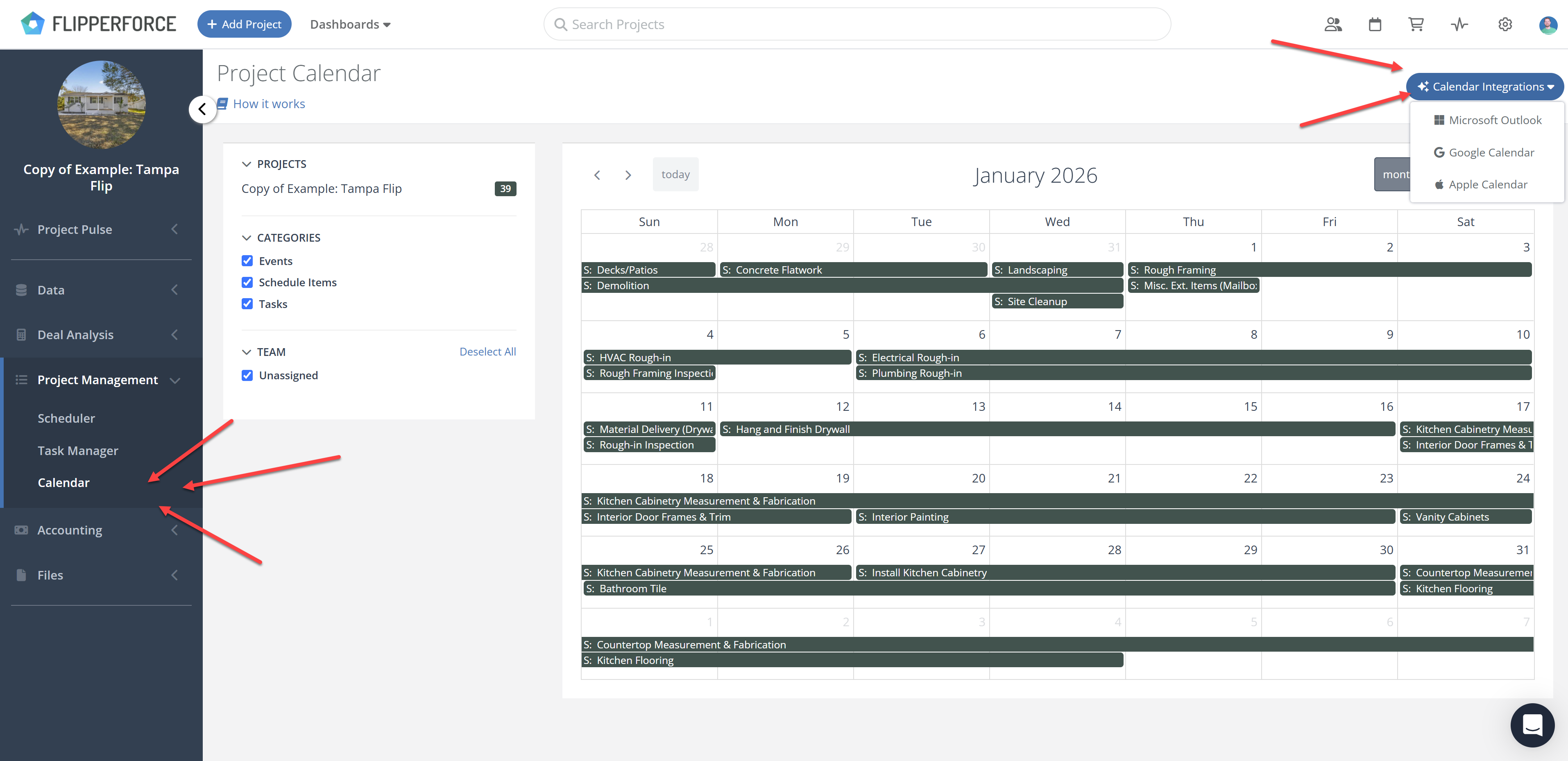This screenshot has height=761, width=1568.
Task: Open Task Manager in sidebar
Action: (78, 451)
